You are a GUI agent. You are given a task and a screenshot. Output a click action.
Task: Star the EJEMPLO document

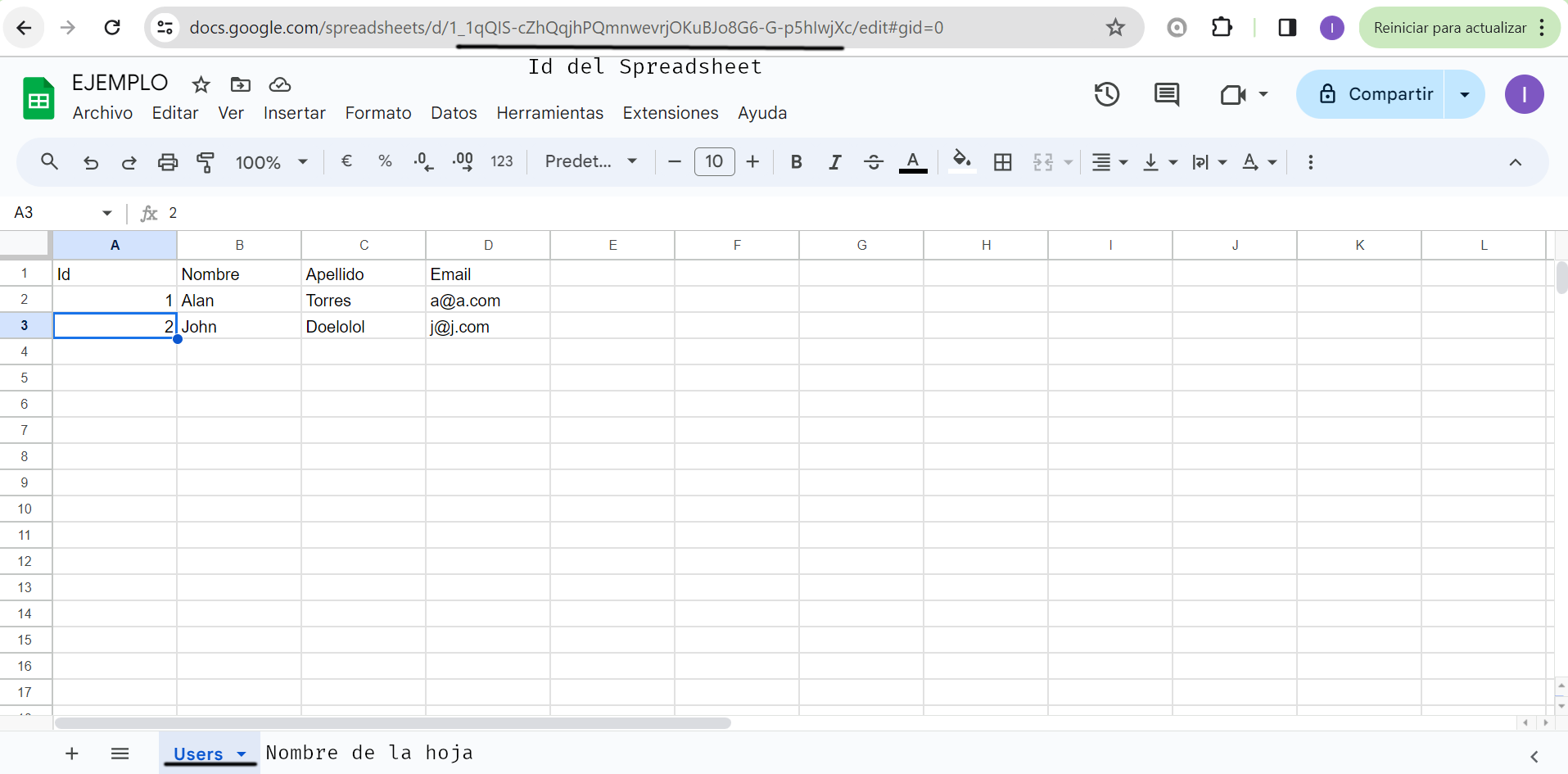tap(201, 84)
